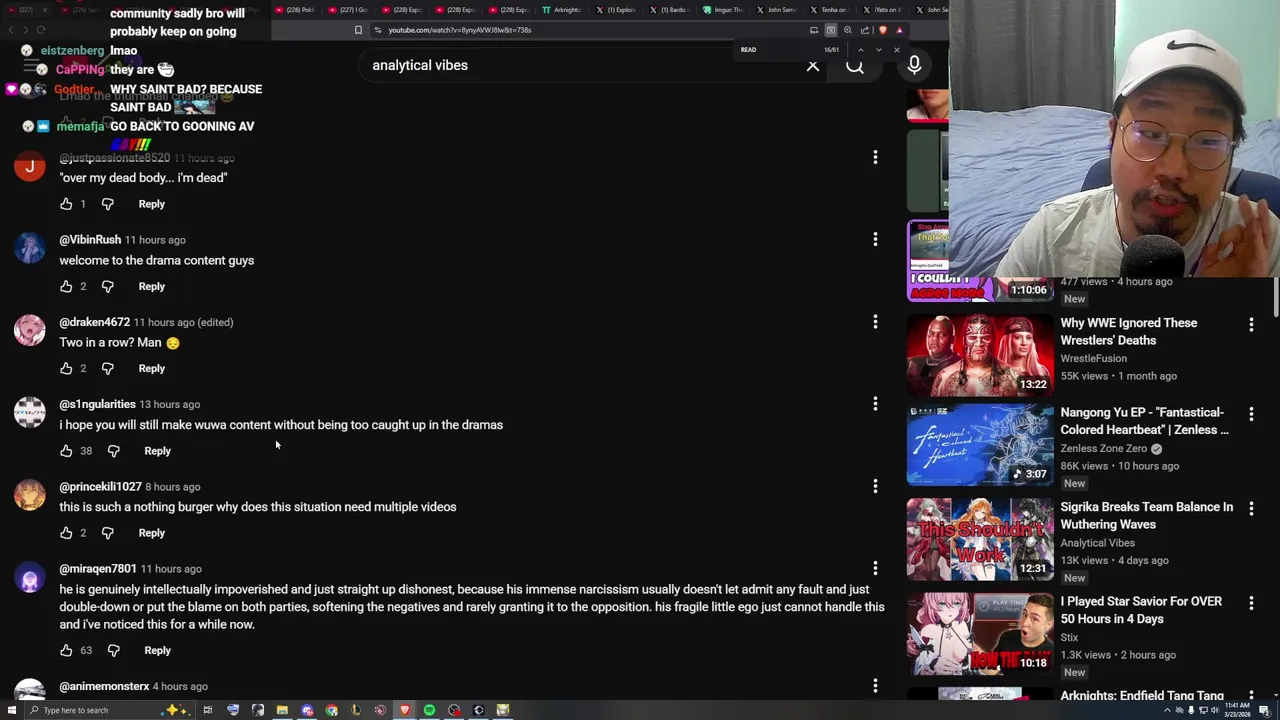
Task: Reply to @justpassionate8520's comment
Action: tap(152, 204)
